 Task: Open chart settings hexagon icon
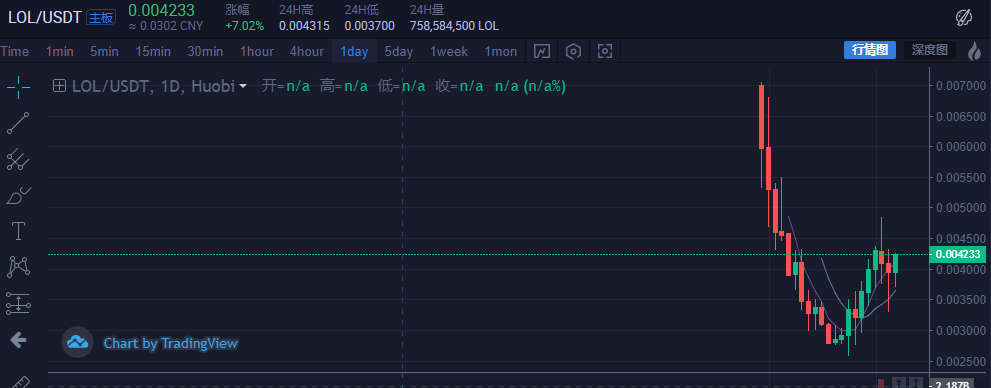[573, 51]
